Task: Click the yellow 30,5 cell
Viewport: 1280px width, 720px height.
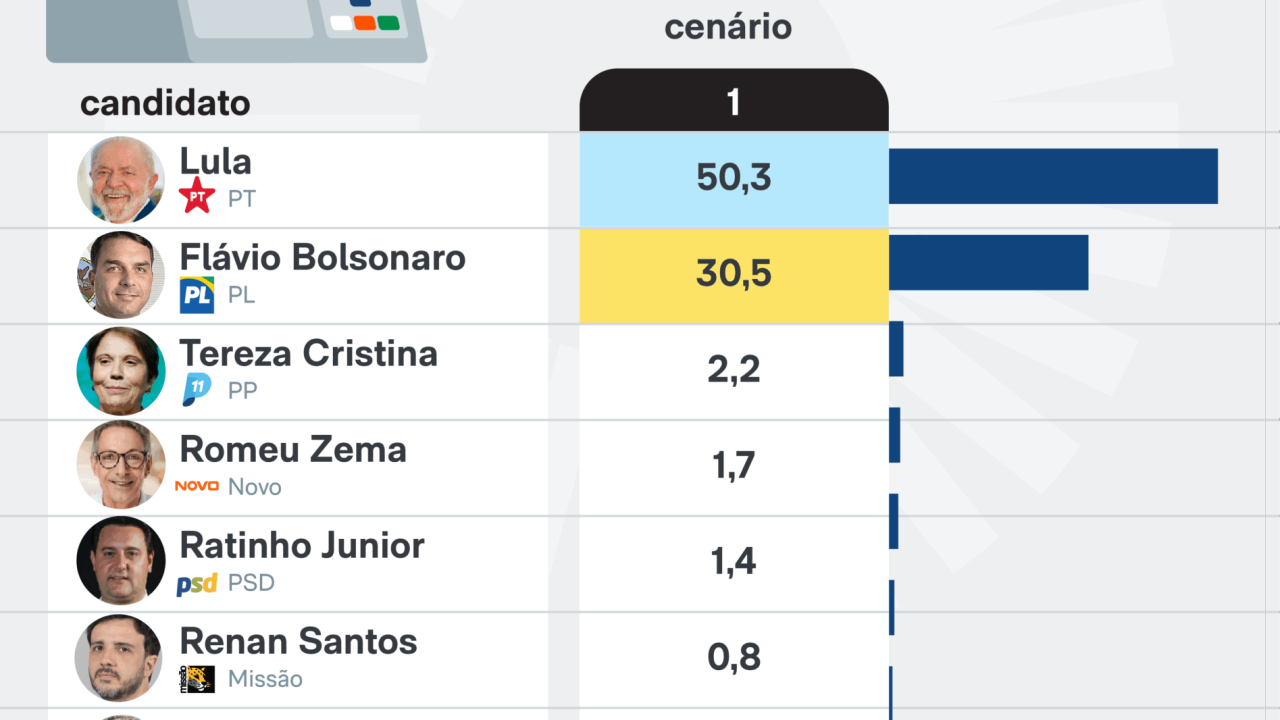Action: (734, 275)
